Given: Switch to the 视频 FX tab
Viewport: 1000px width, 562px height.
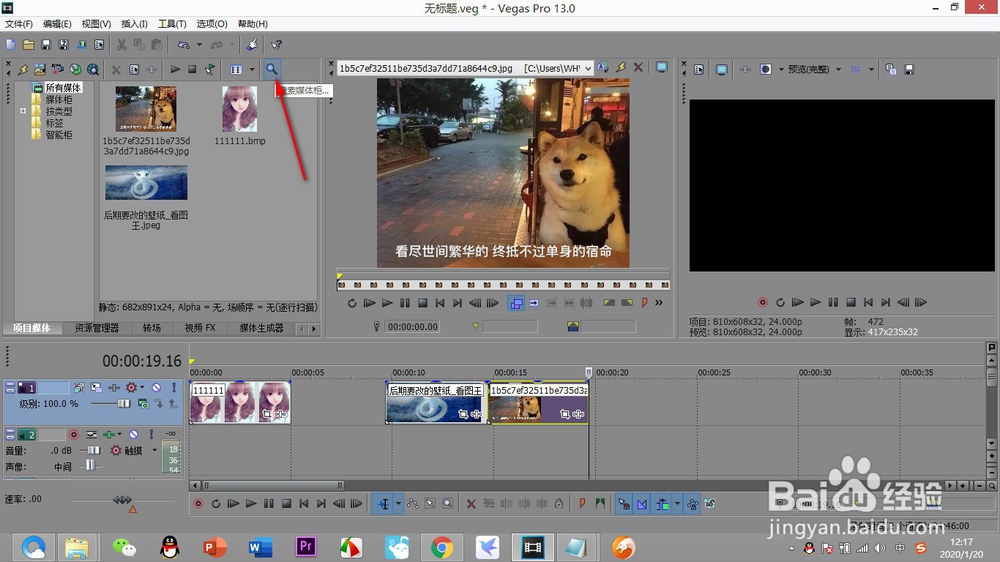Looking at the screenshot, I should 200,328.
